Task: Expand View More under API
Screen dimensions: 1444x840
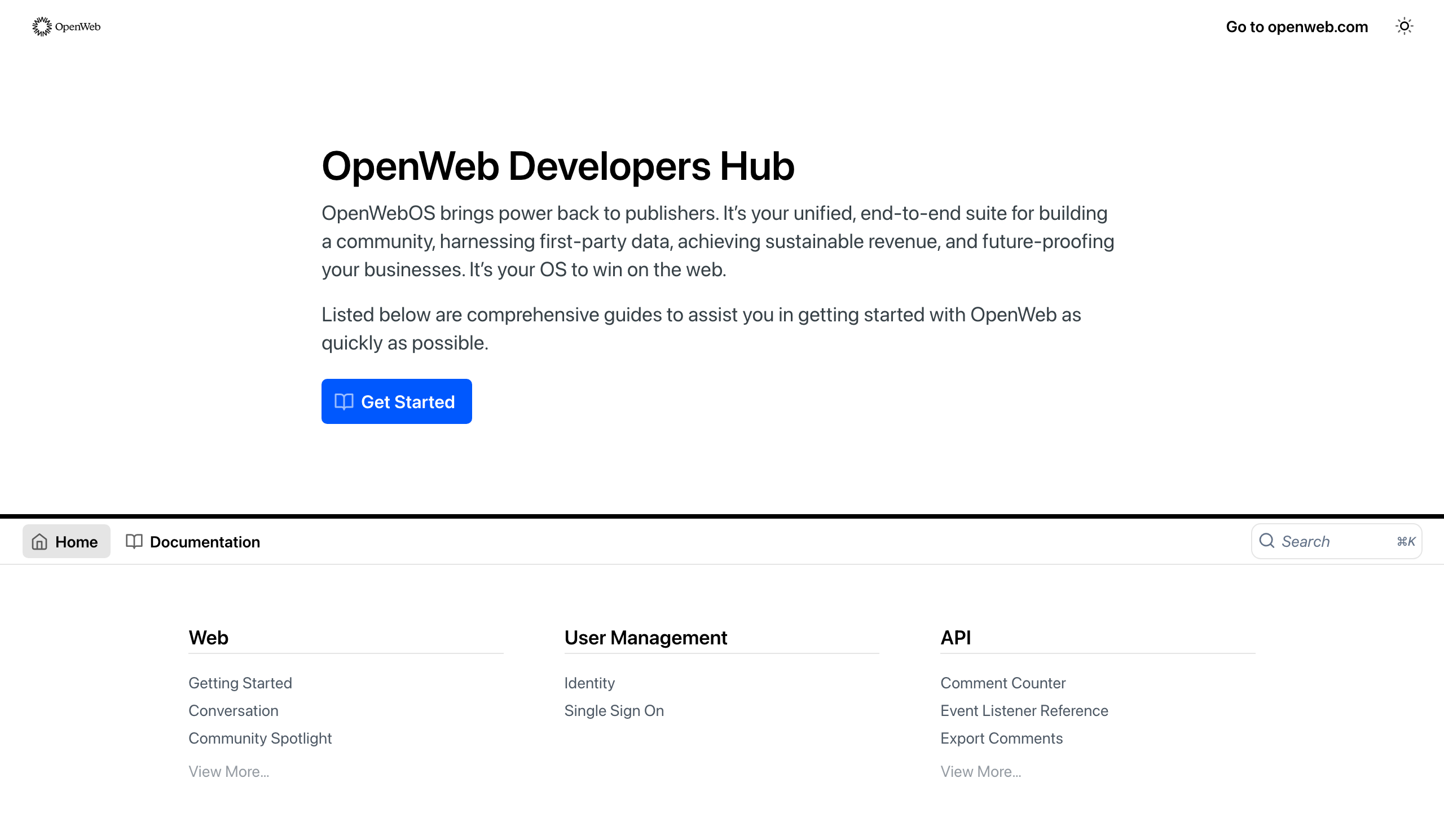Action: (x=981, y=771)
